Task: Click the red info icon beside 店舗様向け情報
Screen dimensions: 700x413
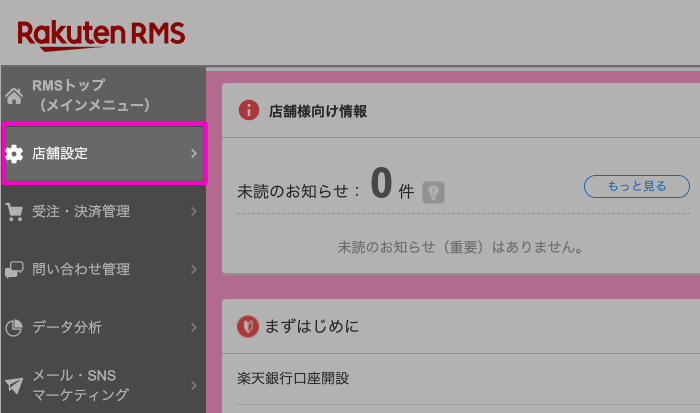Action: pos(249,111)
